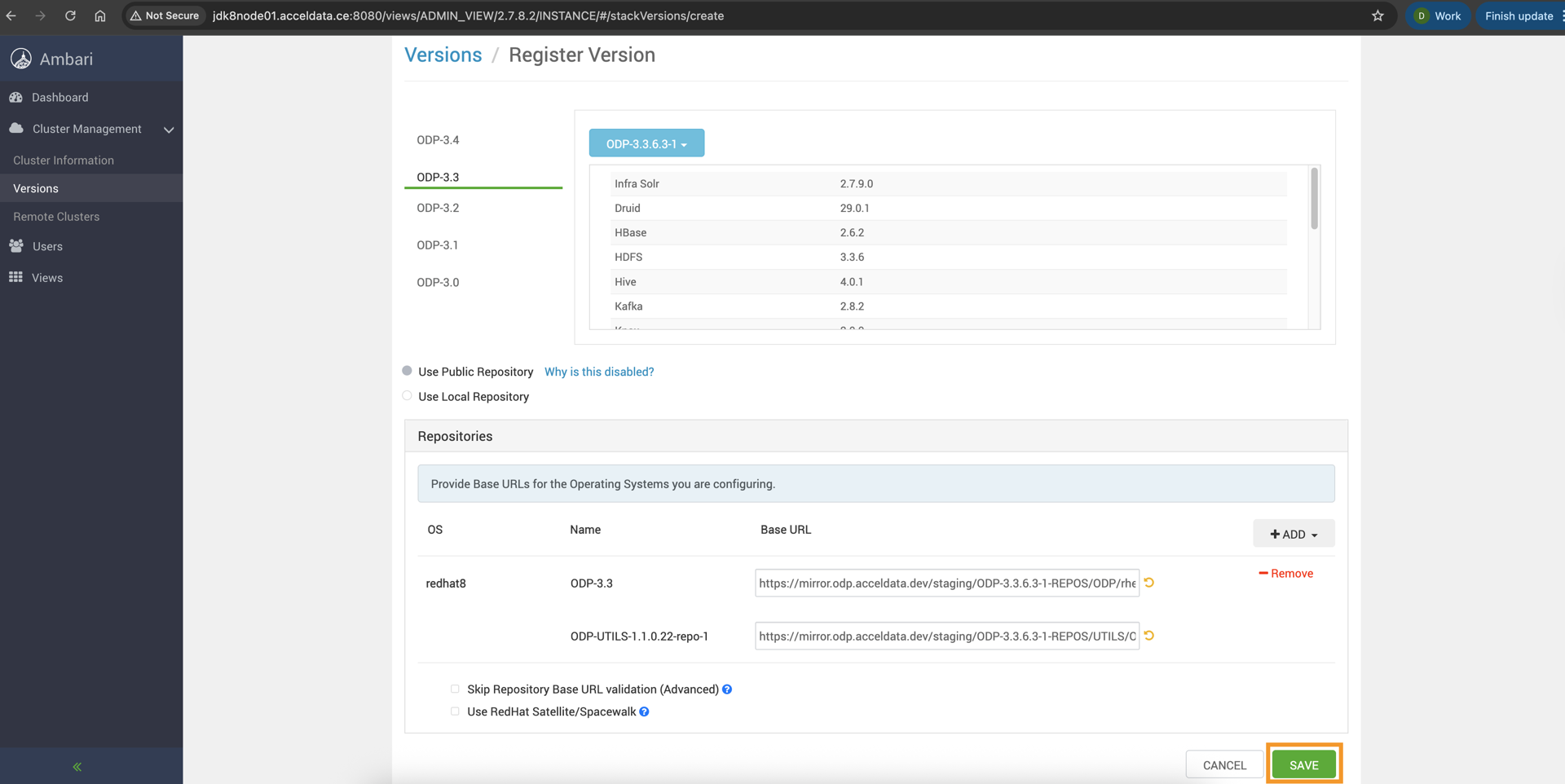The image size is (1565, 784).
Task: Open the ADD operating system dropdown
Action: click(x=1293, y=534)
